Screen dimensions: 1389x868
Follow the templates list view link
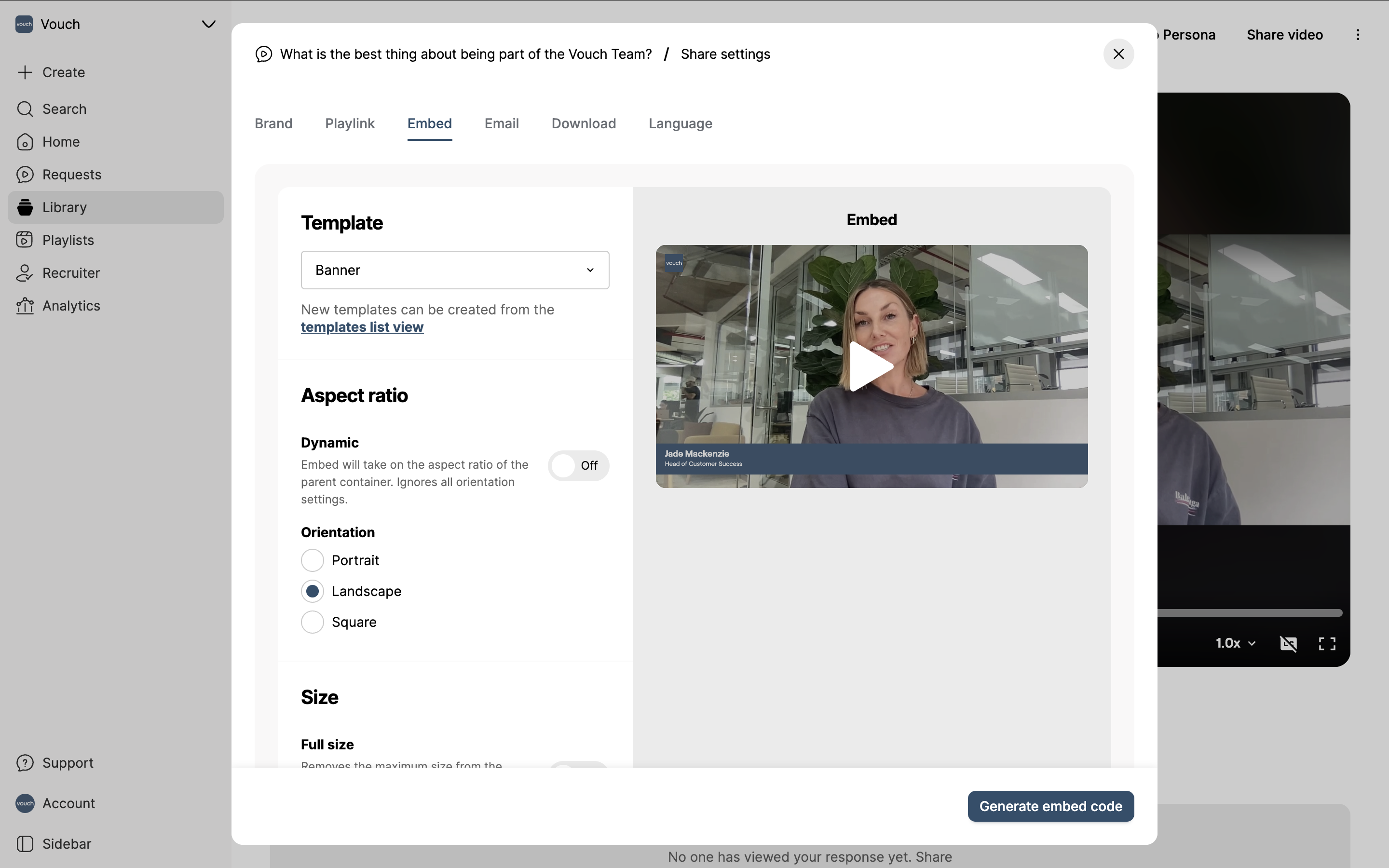point(362,327)
